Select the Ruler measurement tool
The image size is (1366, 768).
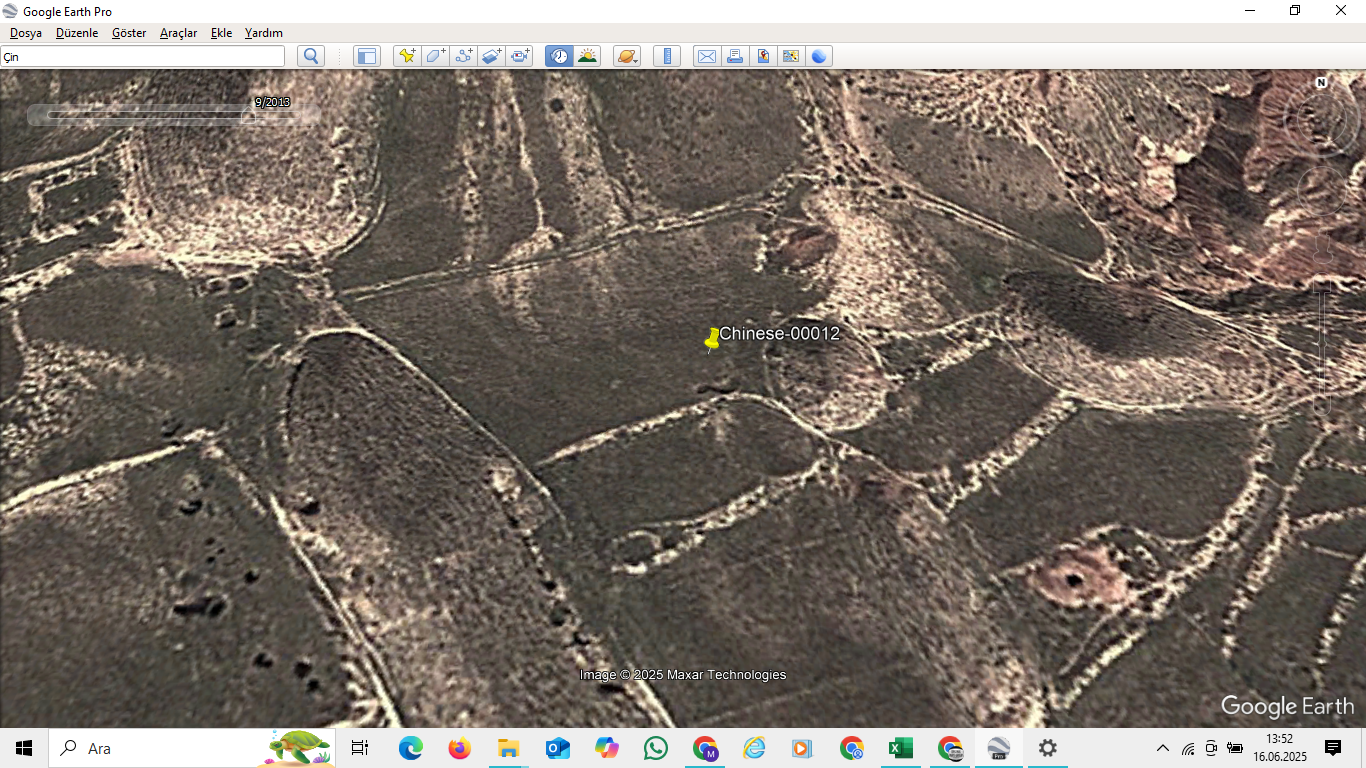pyautogui.click(x=667, y=56)
